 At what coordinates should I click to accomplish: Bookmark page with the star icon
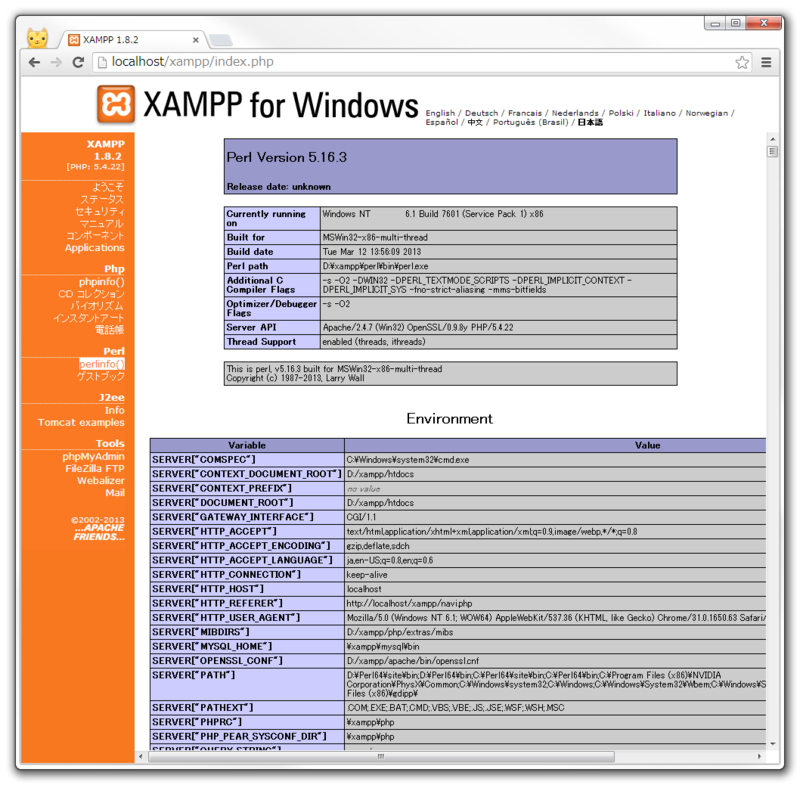[742, 62]
